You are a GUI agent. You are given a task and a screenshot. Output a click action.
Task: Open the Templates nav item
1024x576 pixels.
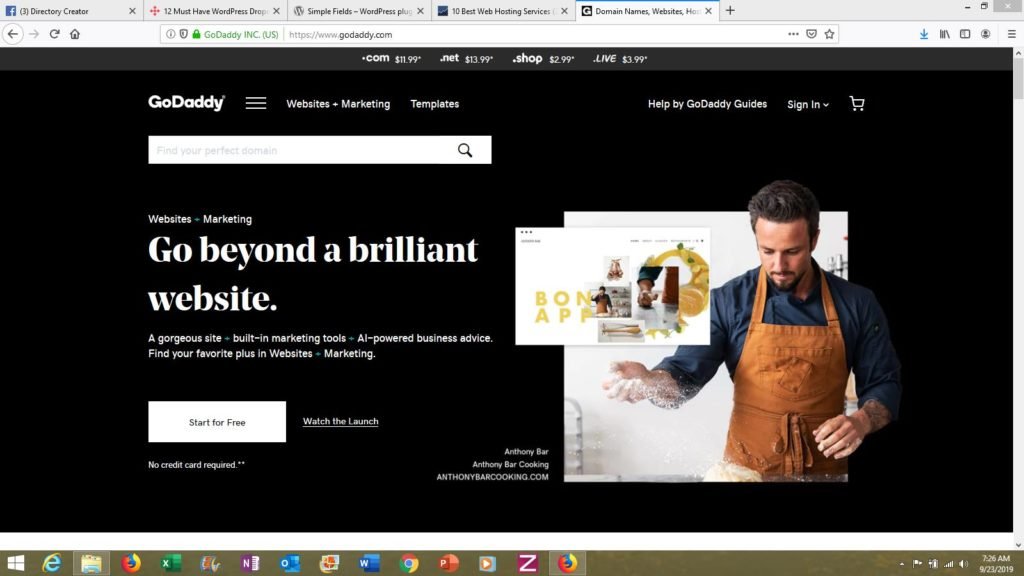coord(434,104)
